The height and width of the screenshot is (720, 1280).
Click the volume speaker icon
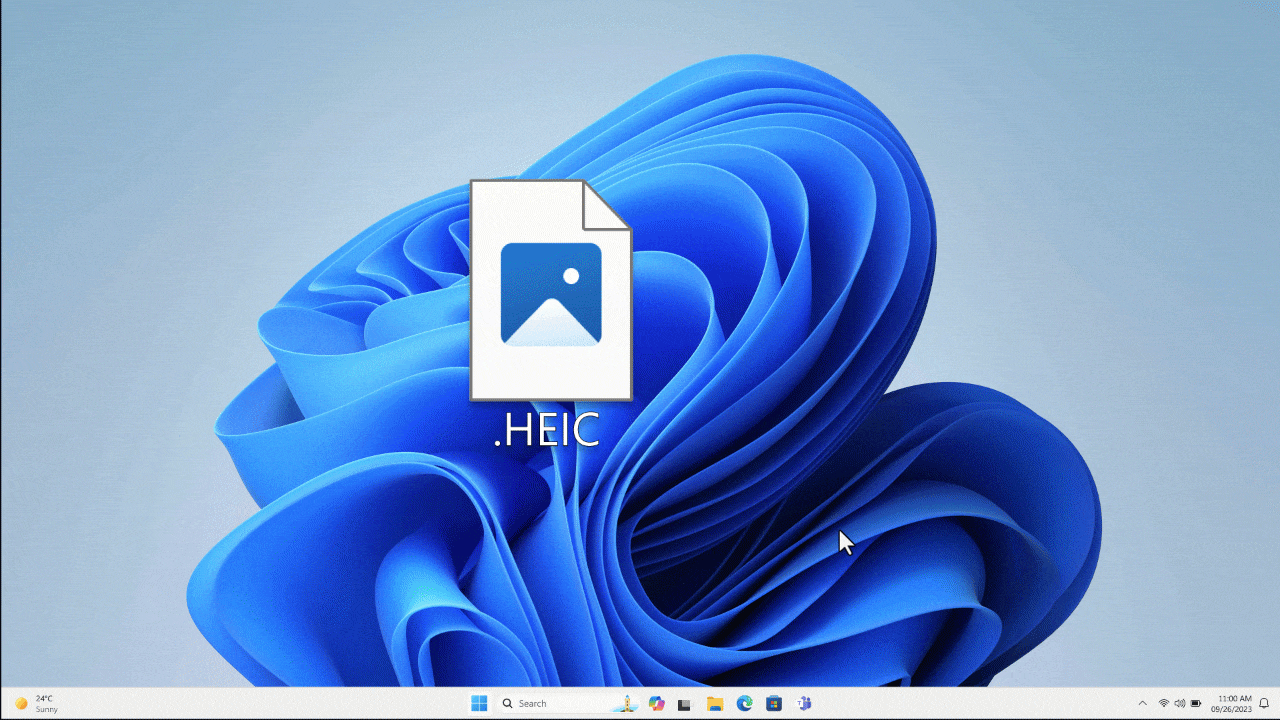pyautogui.click(x=1180, y=704)
